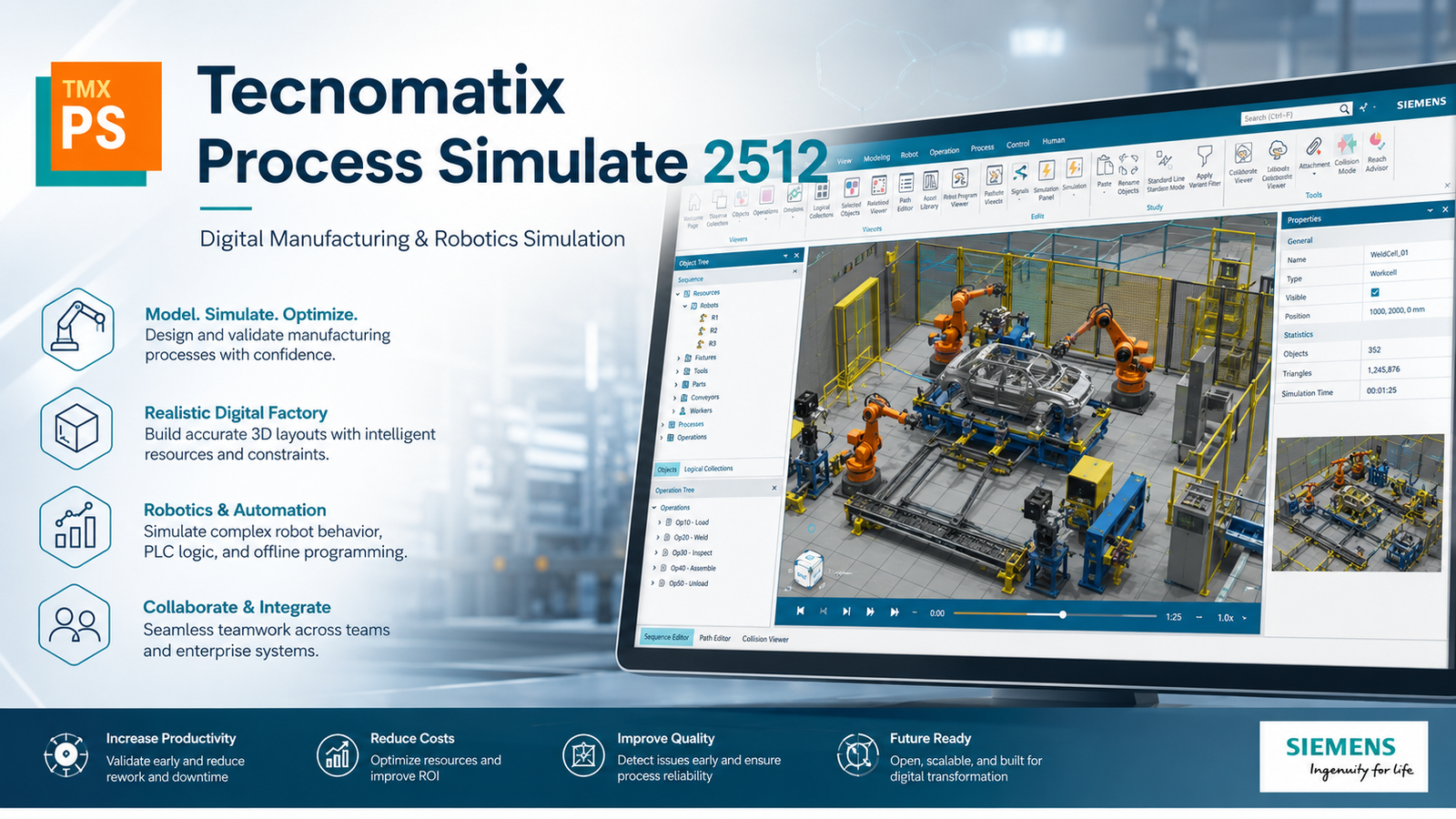This screenshot has height=819, width=1456.
Task: Click the view cube in 3D viewport
Action: pos(808,571)
